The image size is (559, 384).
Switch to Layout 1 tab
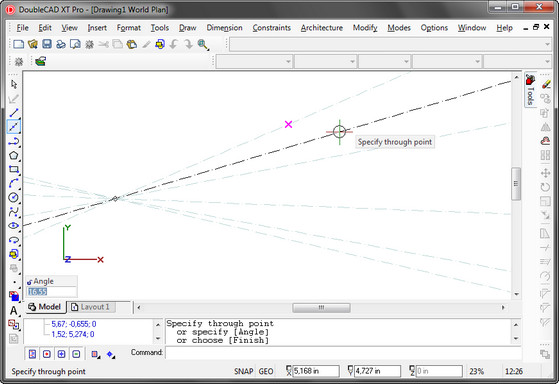(91, 307)
